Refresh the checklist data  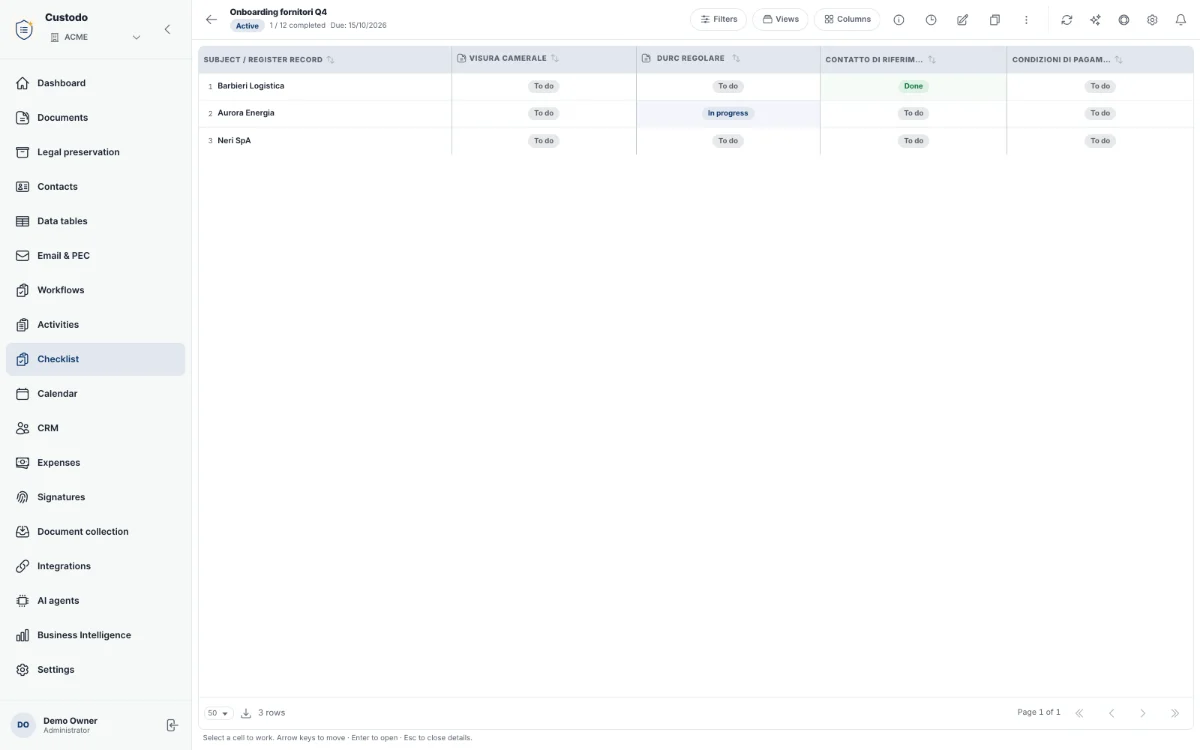pyautogui.click(x=1067, y=20)
